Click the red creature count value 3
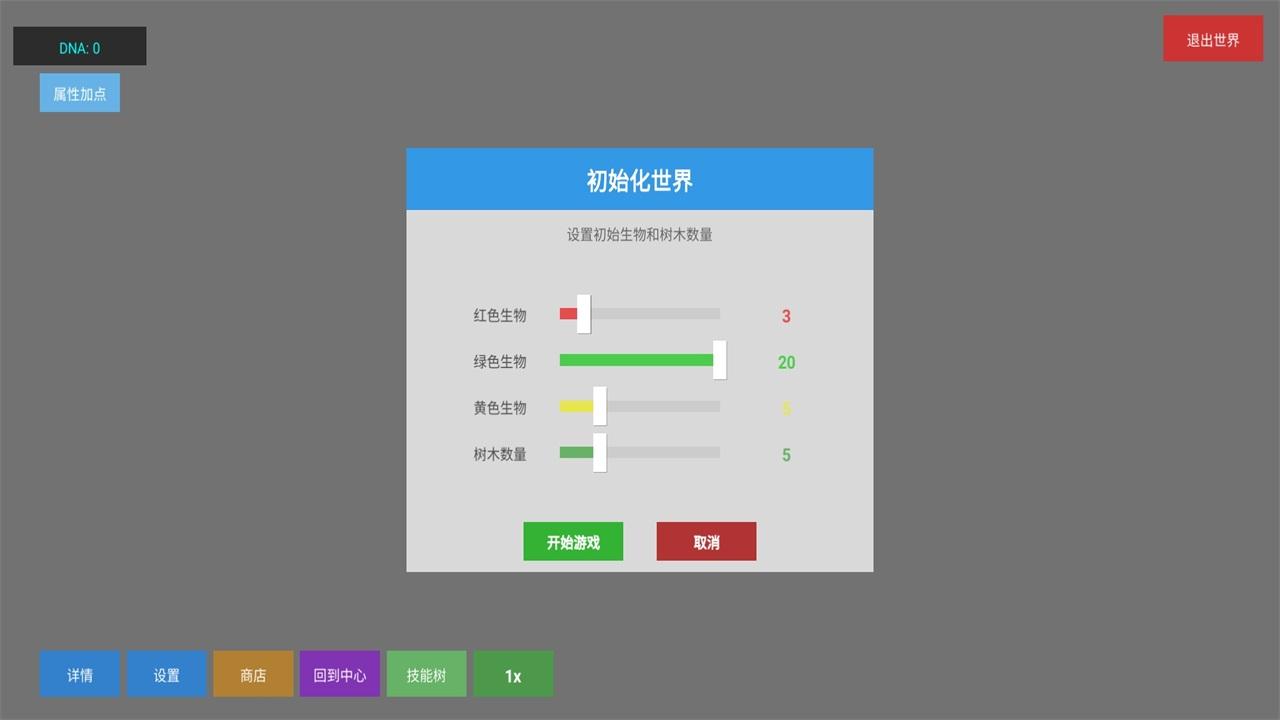Image resolution: width=1280 pixels, height=720 pixels. point(786,316)
